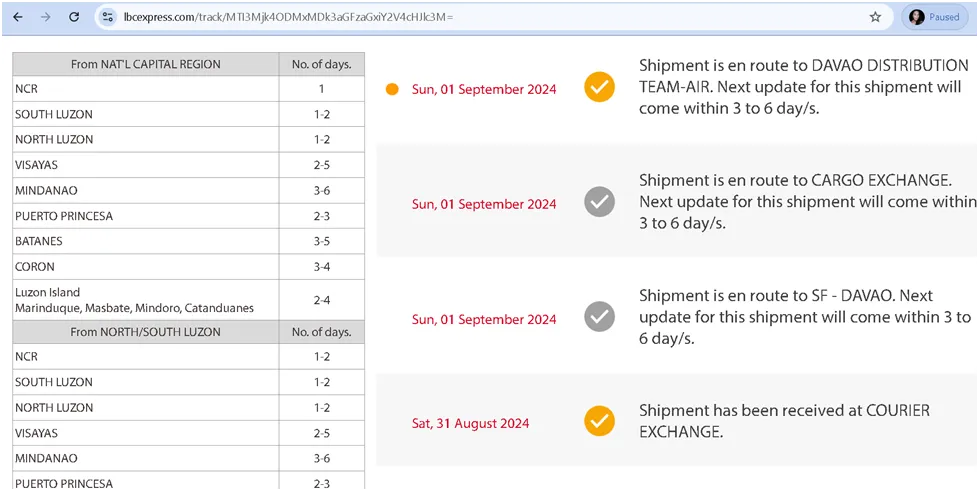Click the Luzon Island Marinduque, Masbate row
The height and width of the screenshot is (491, 979).
[189, 300]
